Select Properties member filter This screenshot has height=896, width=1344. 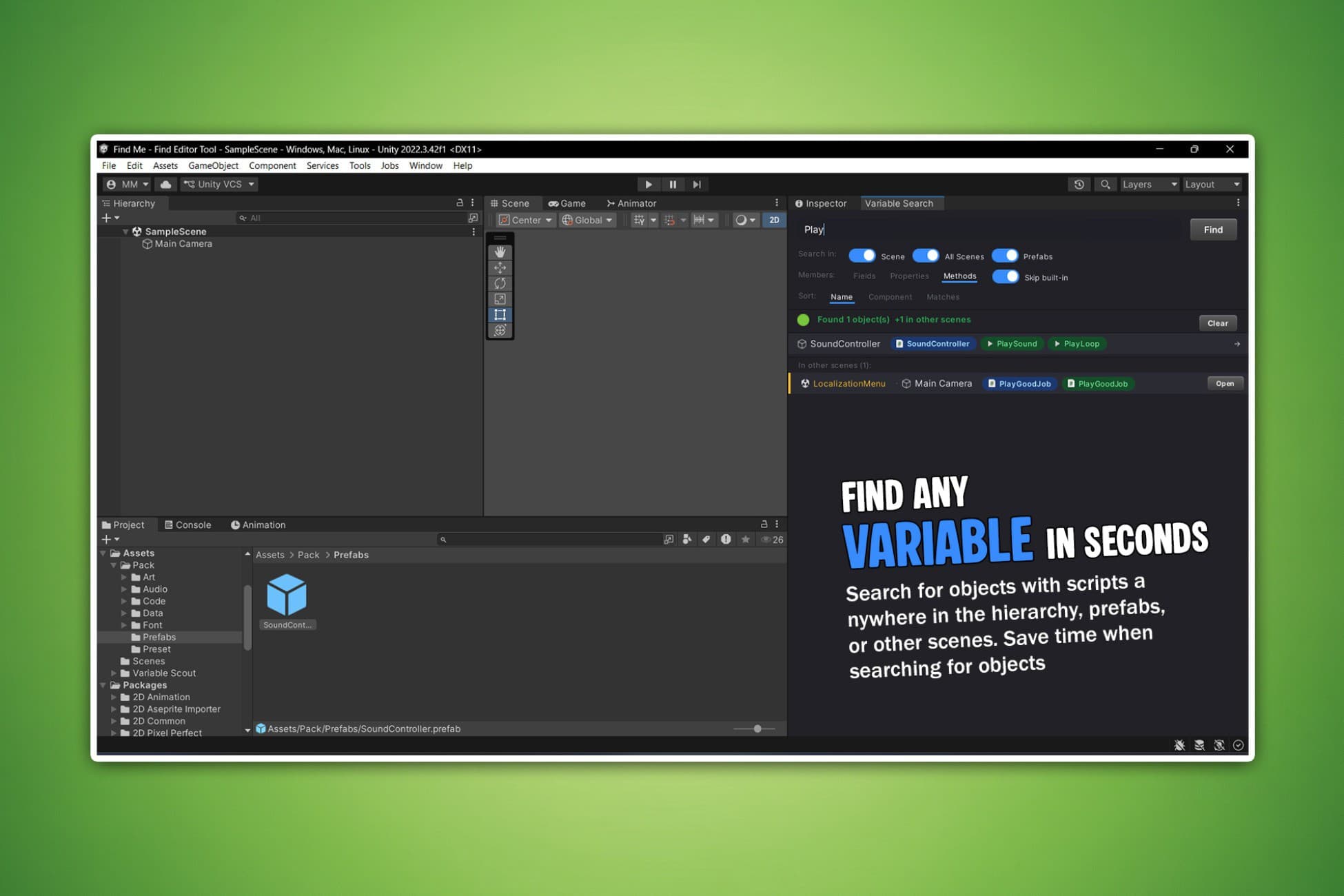pos(909,276)
